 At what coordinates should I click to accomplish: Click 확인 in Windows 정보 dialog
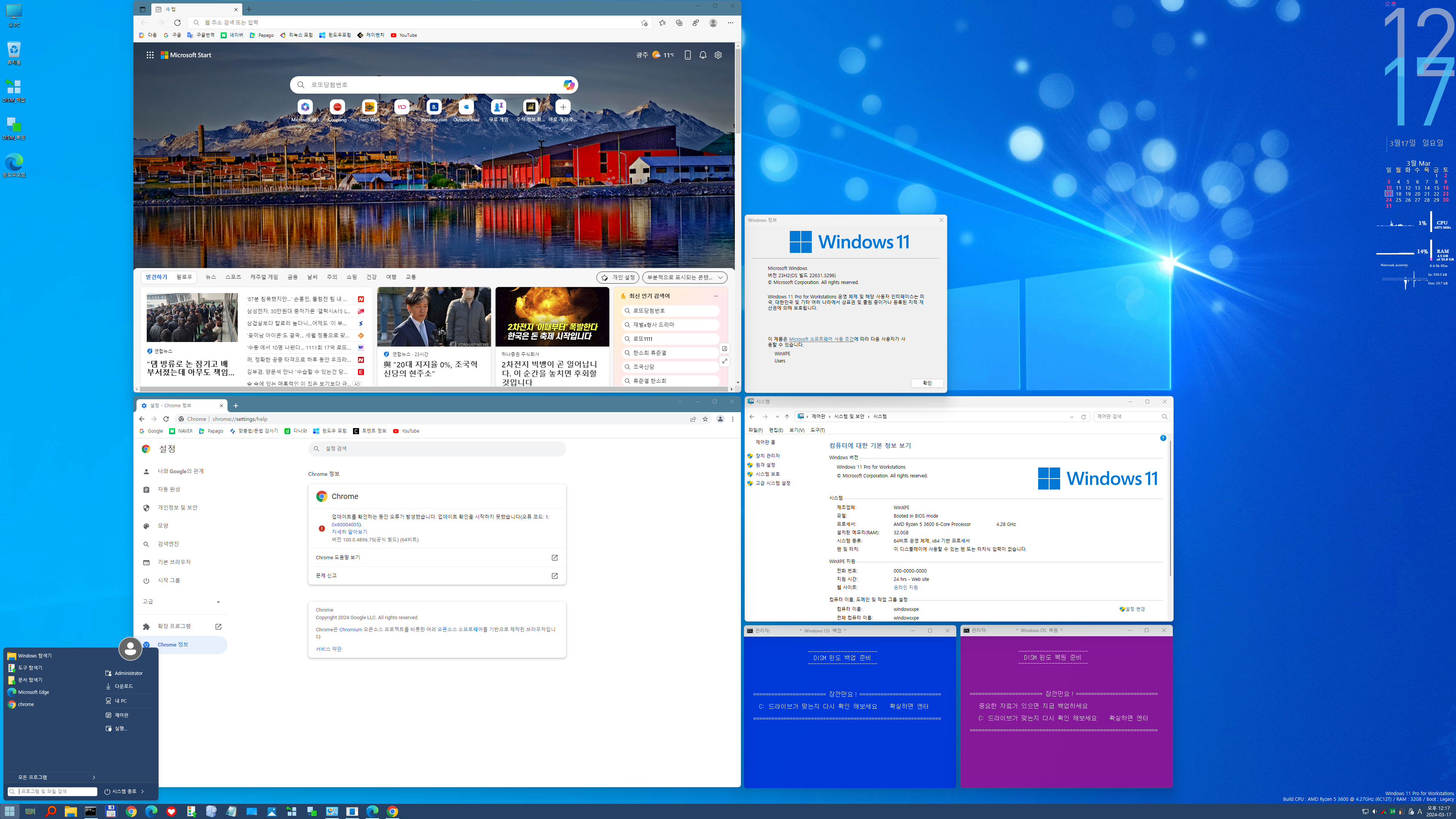click(927, 383)
